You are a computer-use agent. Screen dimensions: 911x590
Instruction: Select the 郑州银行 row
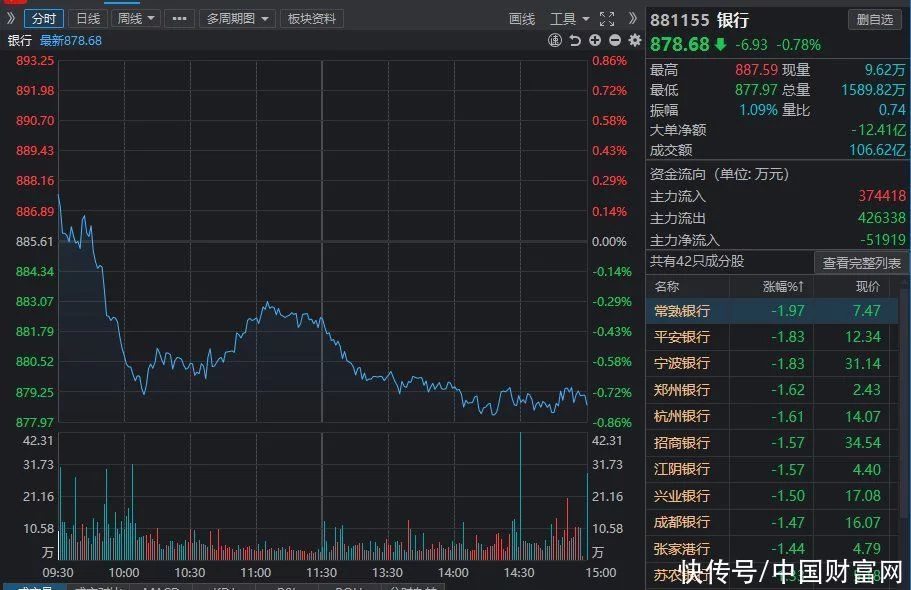pyautogui.click(x=772, y=390)
